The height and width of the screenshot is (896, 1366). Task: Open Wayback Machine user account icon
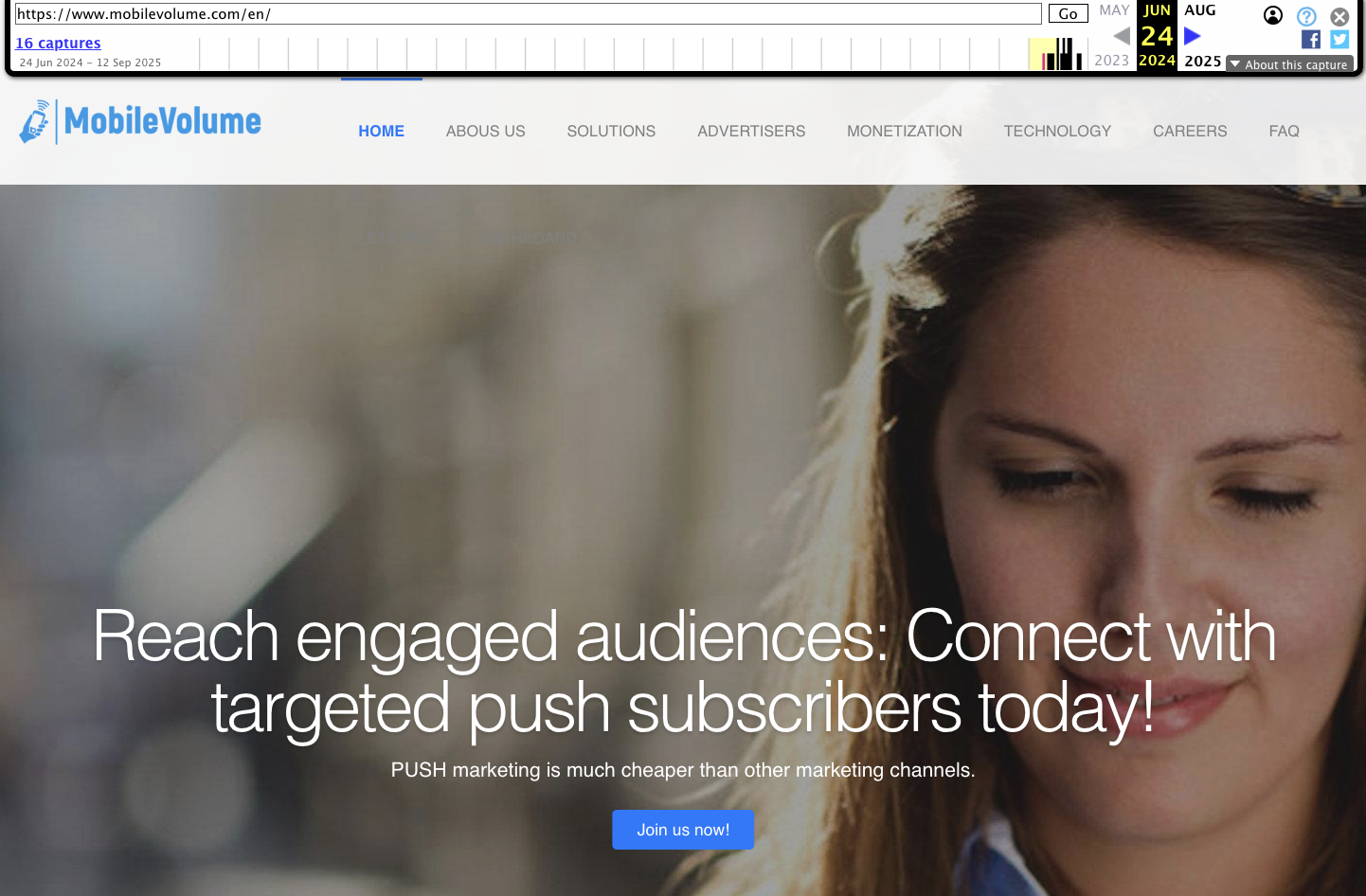(1273, 15)
